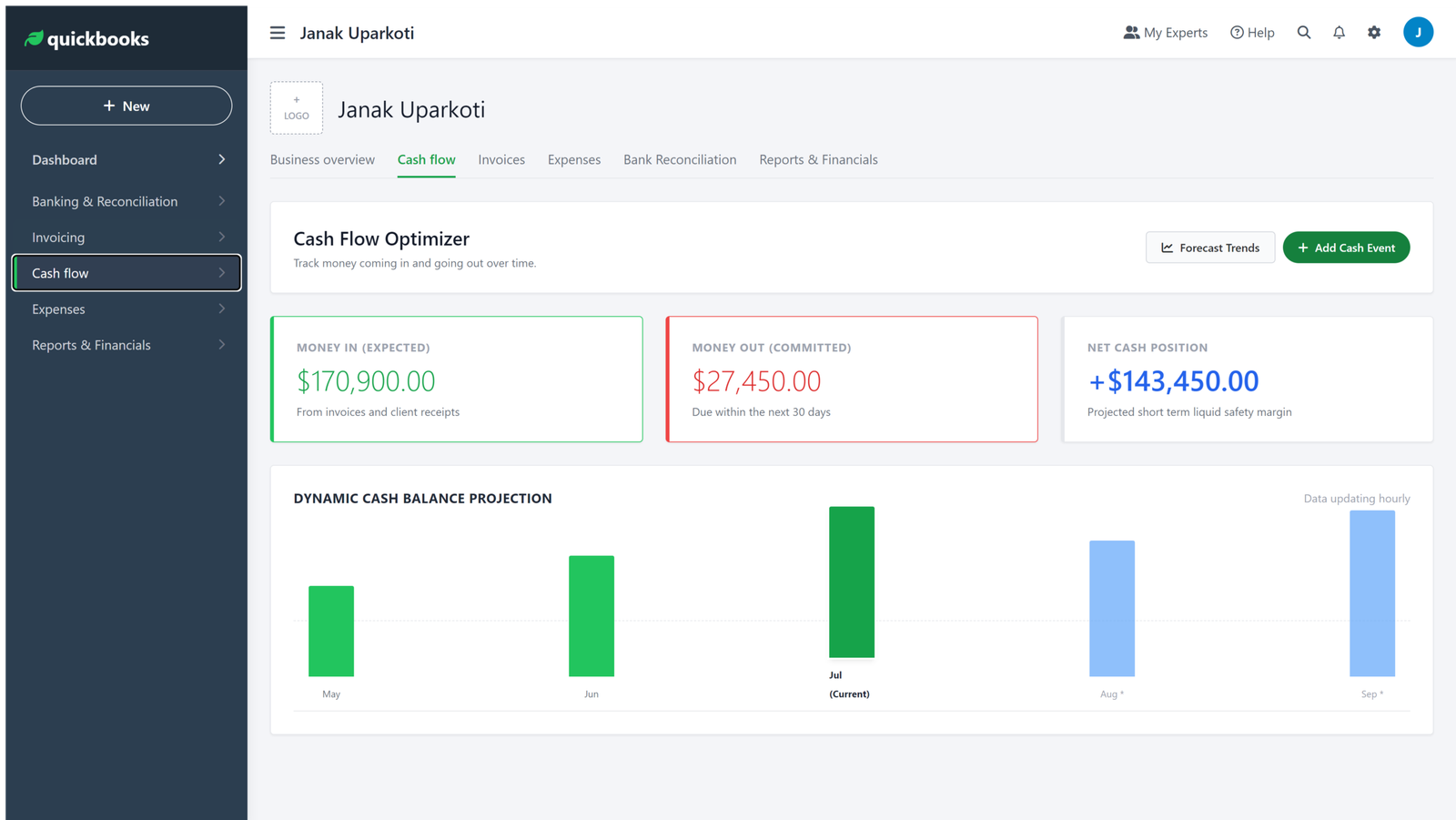This screenshot has height=820, width=1456.
Task: Click the Jul (Current) chart bar
Action: [x=852, y=582]
